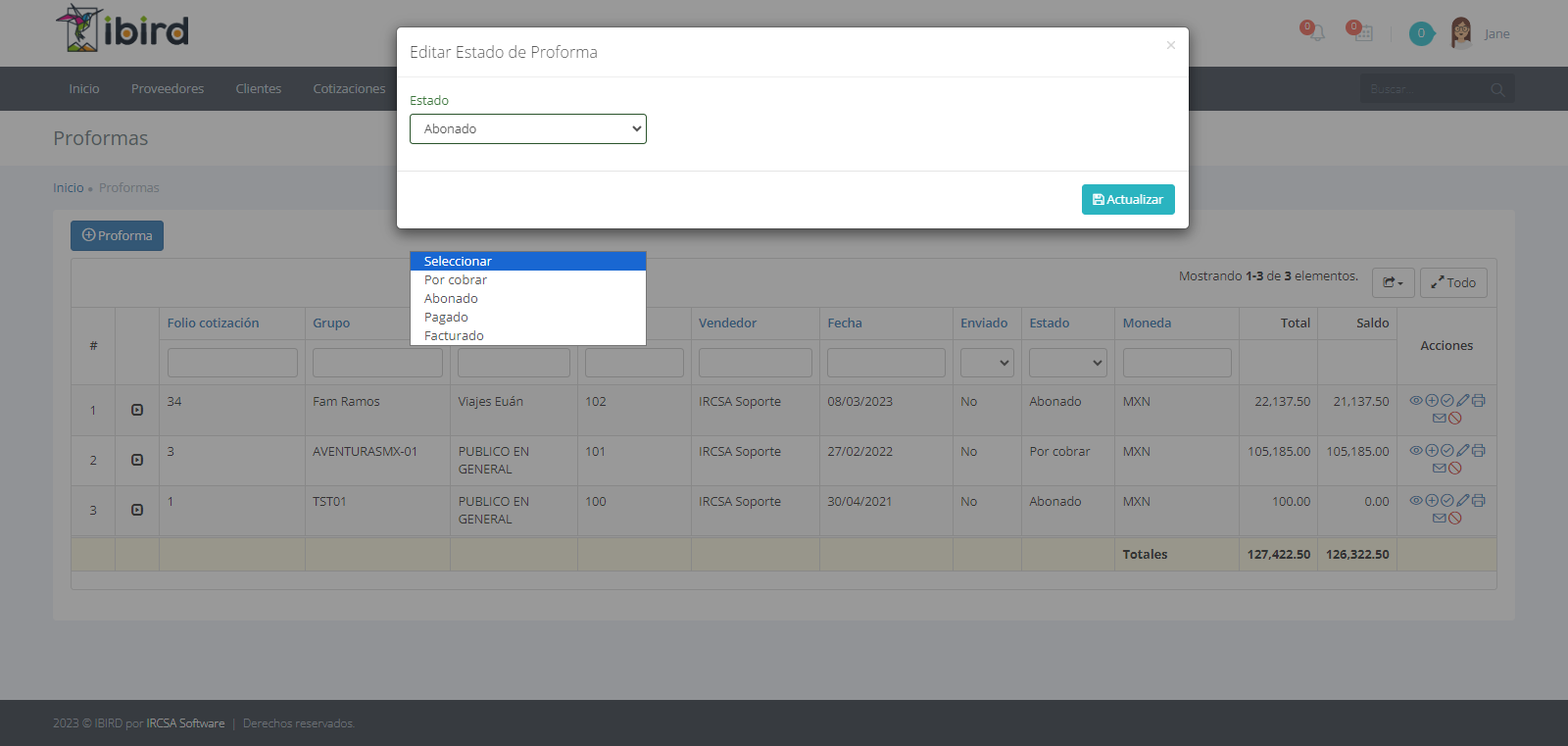The height and width of the screenshot is (746, 1568).
Task: Choose Facturado option in dropdown list
Action: coord(528,335)
